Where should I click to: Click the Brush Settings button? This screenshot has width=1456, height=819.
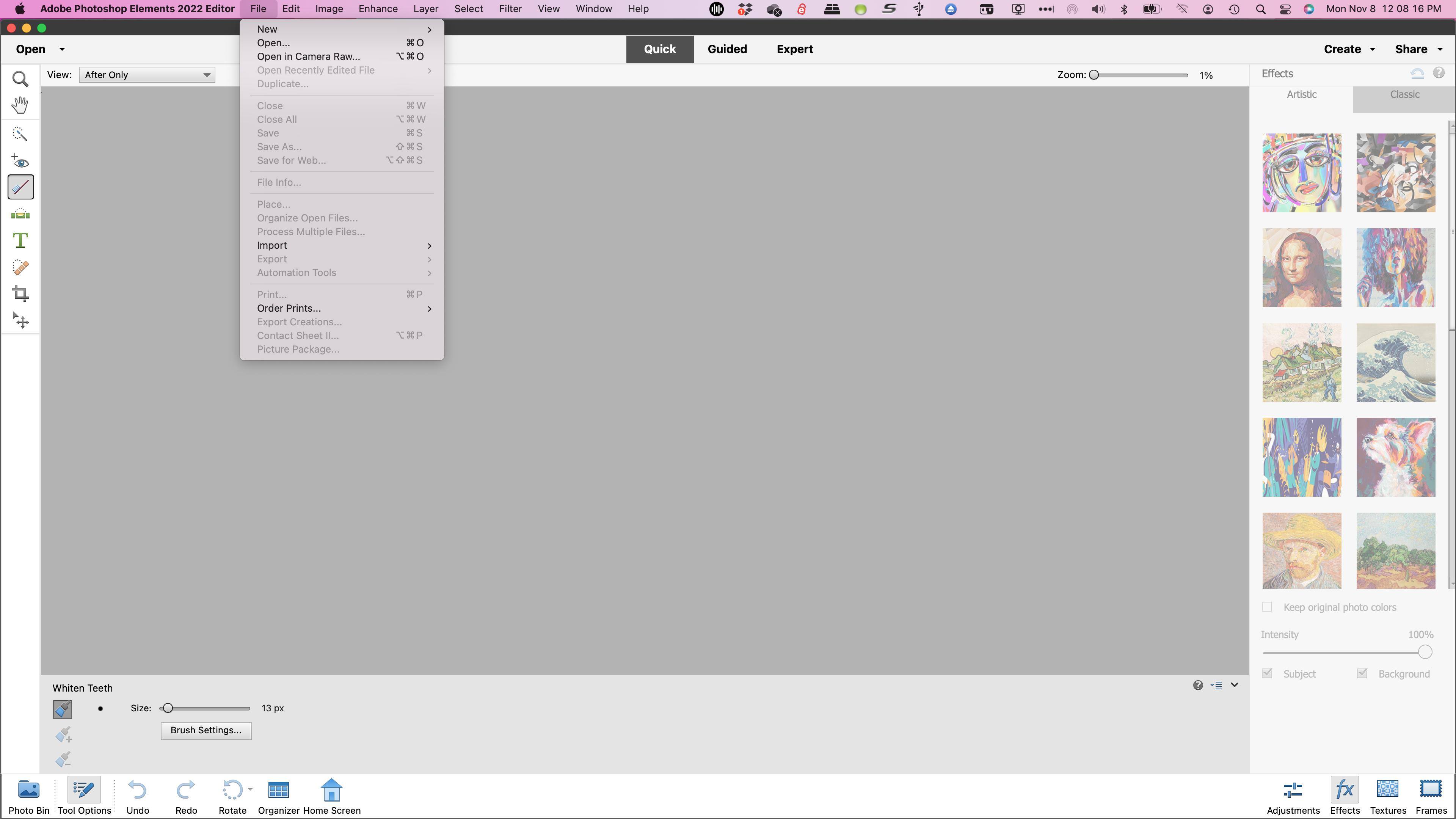[206, 730]
